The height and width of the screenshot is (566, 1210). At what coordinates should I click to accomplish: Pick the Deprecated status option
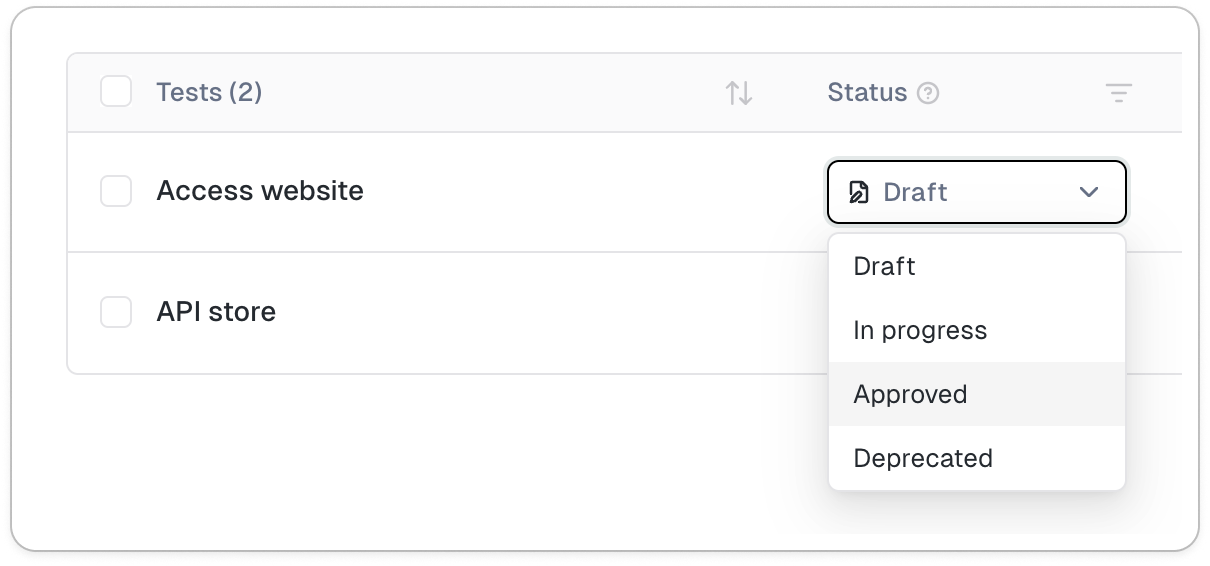tap(922, 459)
